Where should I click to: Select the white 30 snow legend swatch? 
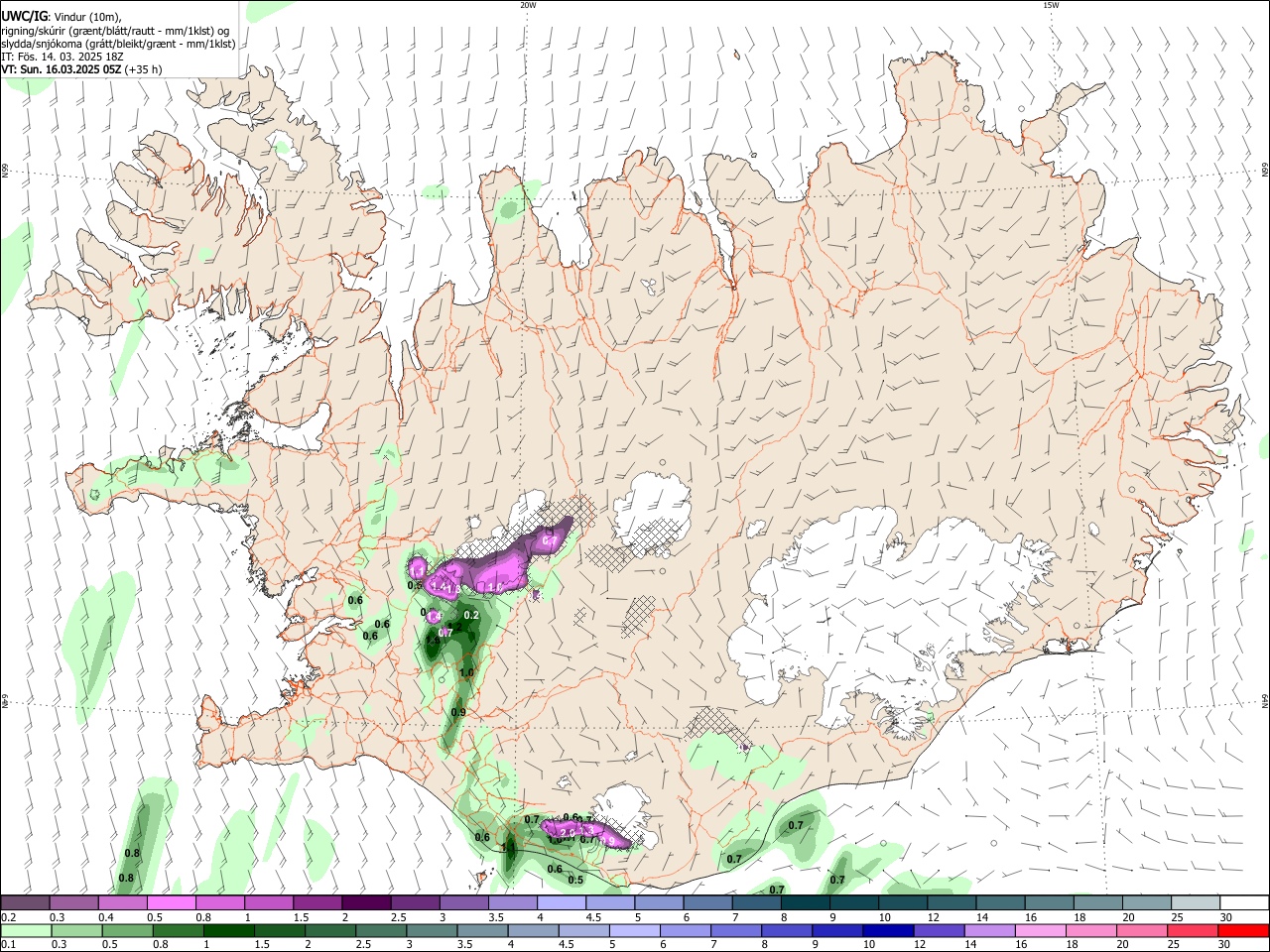[1244, 902]
